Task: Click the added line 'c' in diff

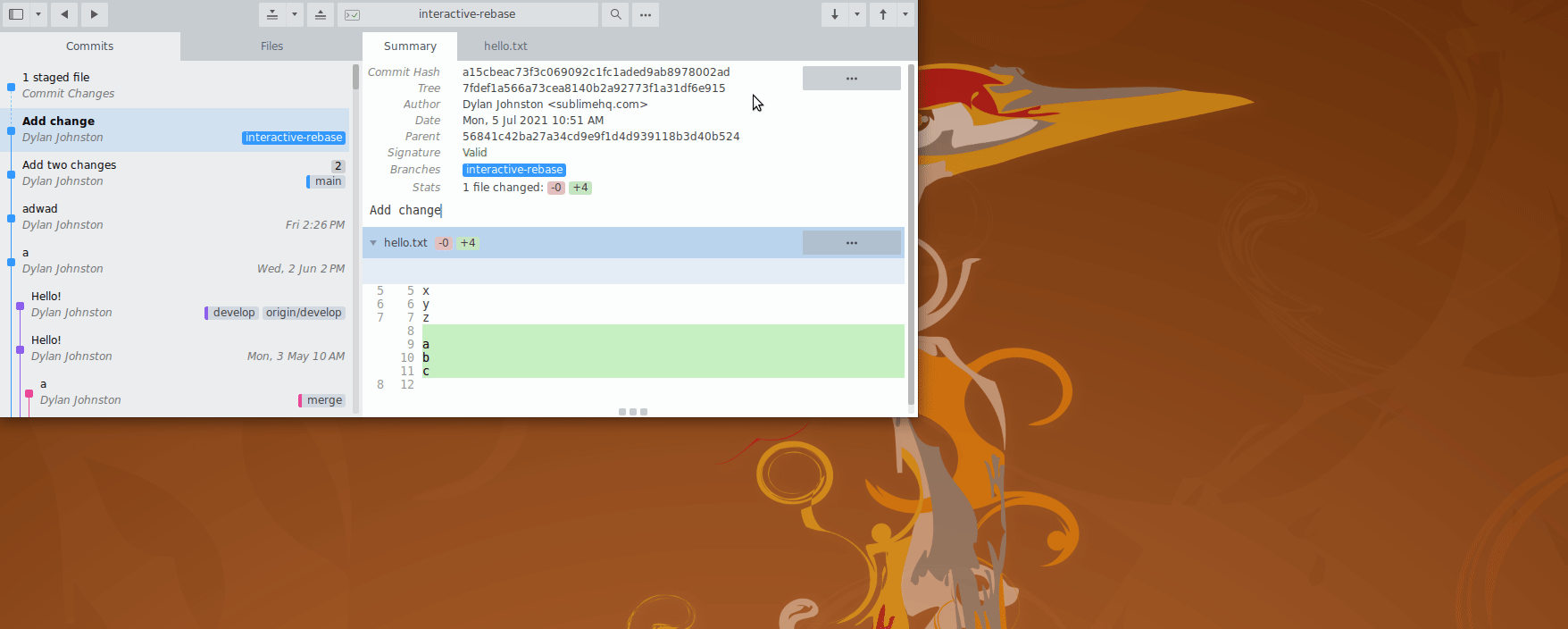Action: (x=663, y=372)
